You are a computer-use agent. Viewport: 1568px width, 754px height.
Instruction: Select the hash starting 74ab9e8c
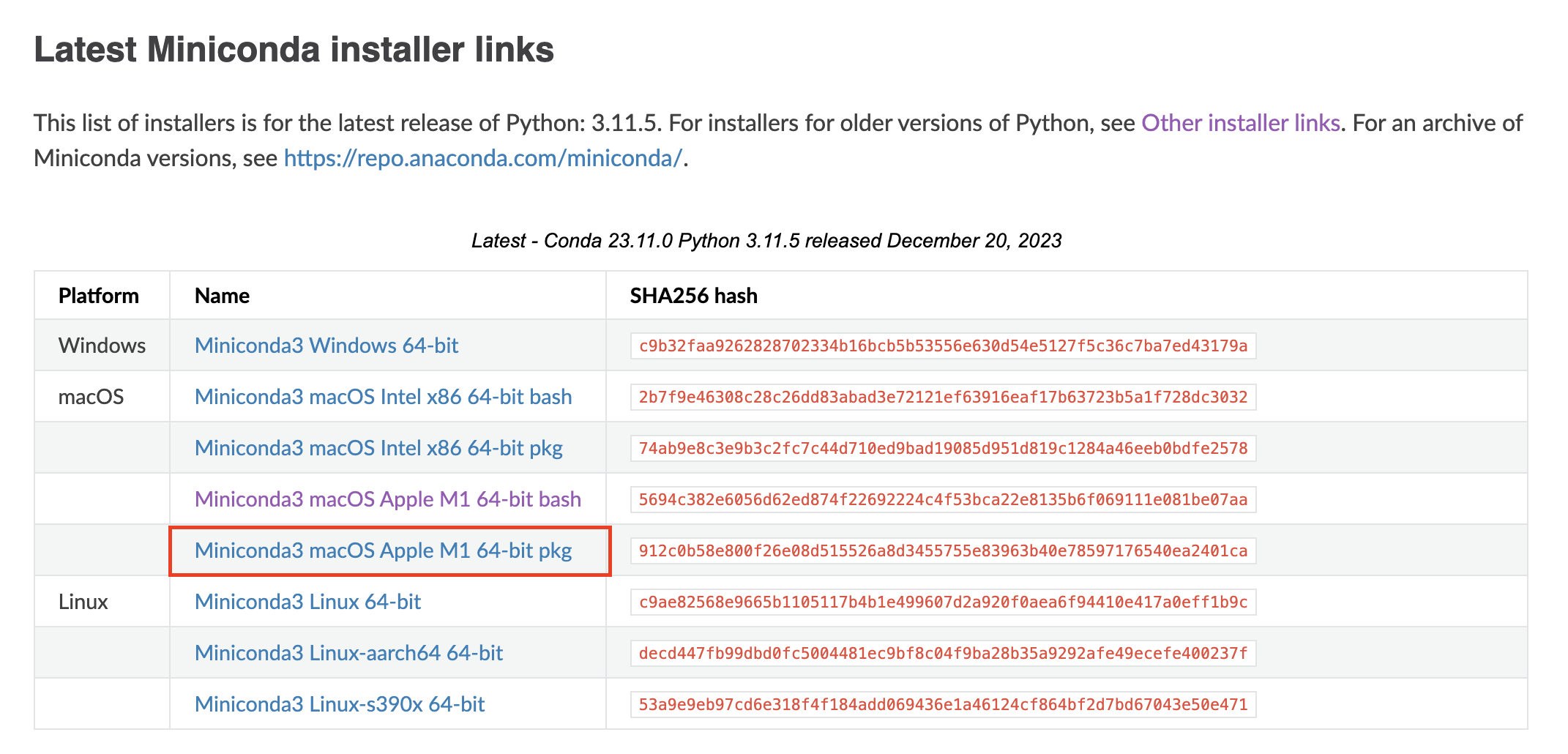point(943,448)
